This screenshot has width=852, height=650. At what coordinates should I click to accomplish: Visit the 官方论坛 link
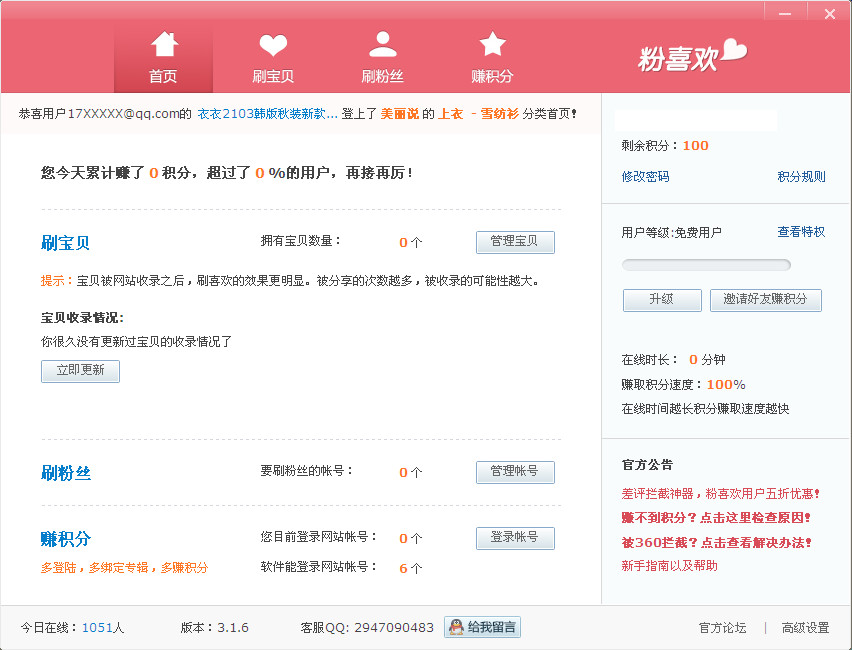[x=722, y=628]
